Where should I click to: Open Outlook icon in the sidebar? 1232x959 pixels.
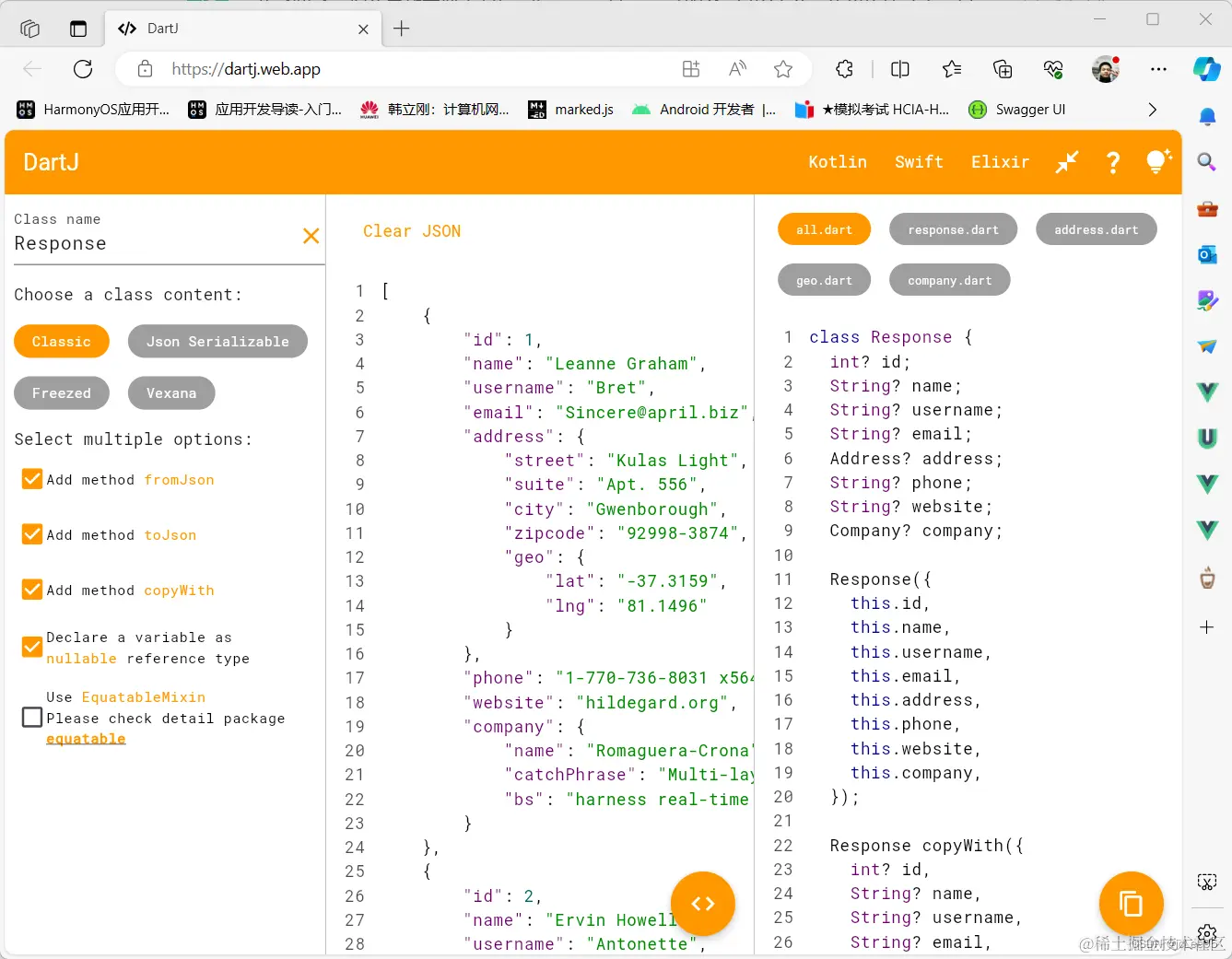pos(1206,254)
